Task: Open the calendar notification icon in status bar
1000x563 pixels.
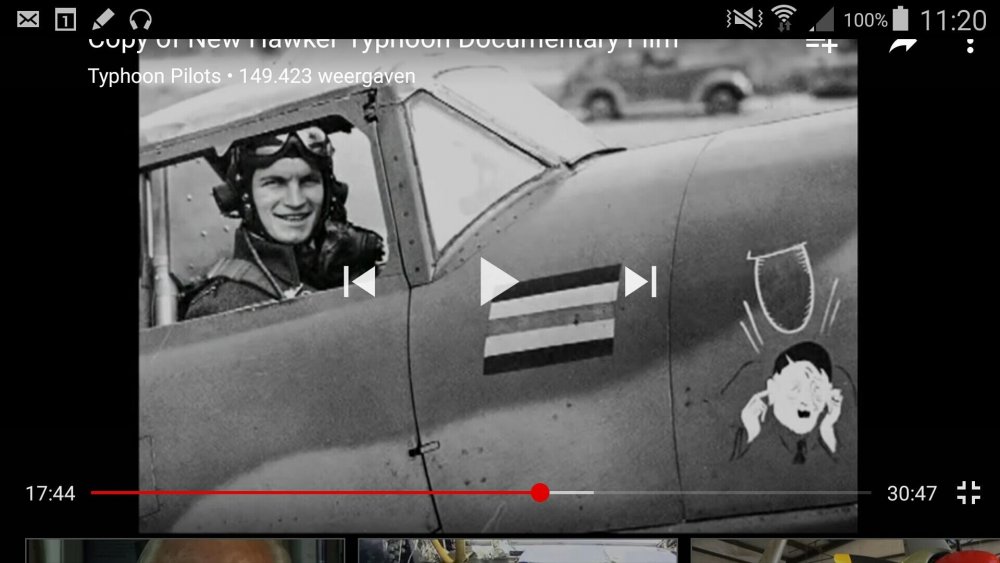Action: [x=65, y=20]
